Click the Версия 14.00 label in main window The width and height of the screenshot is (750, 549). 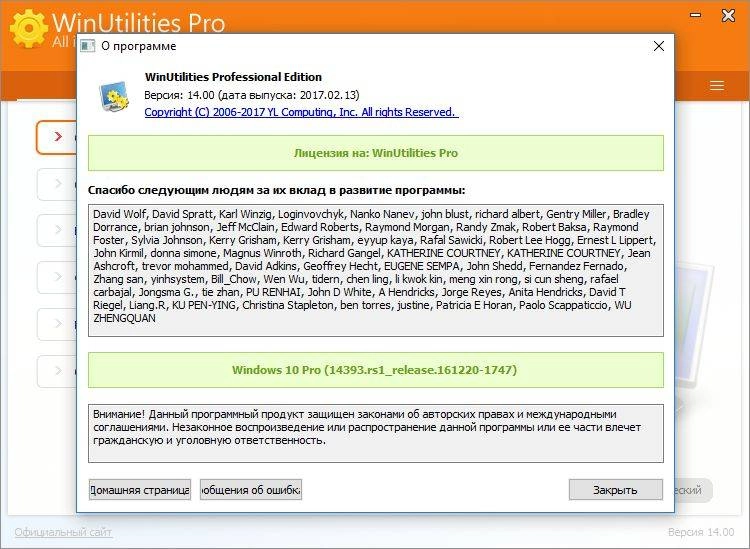click(701, 532)
